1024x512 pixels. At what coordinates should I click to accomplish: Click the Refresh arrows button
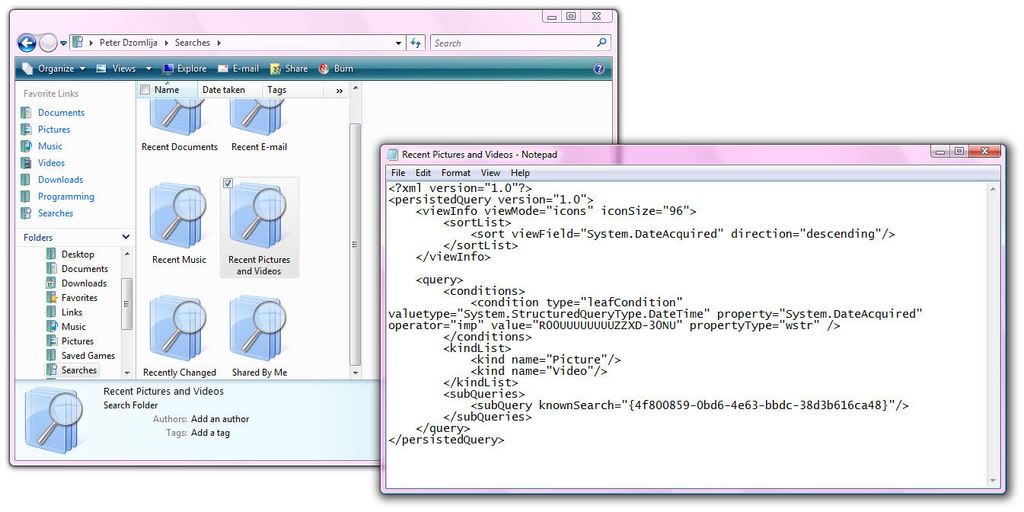(x=416, y=43)
